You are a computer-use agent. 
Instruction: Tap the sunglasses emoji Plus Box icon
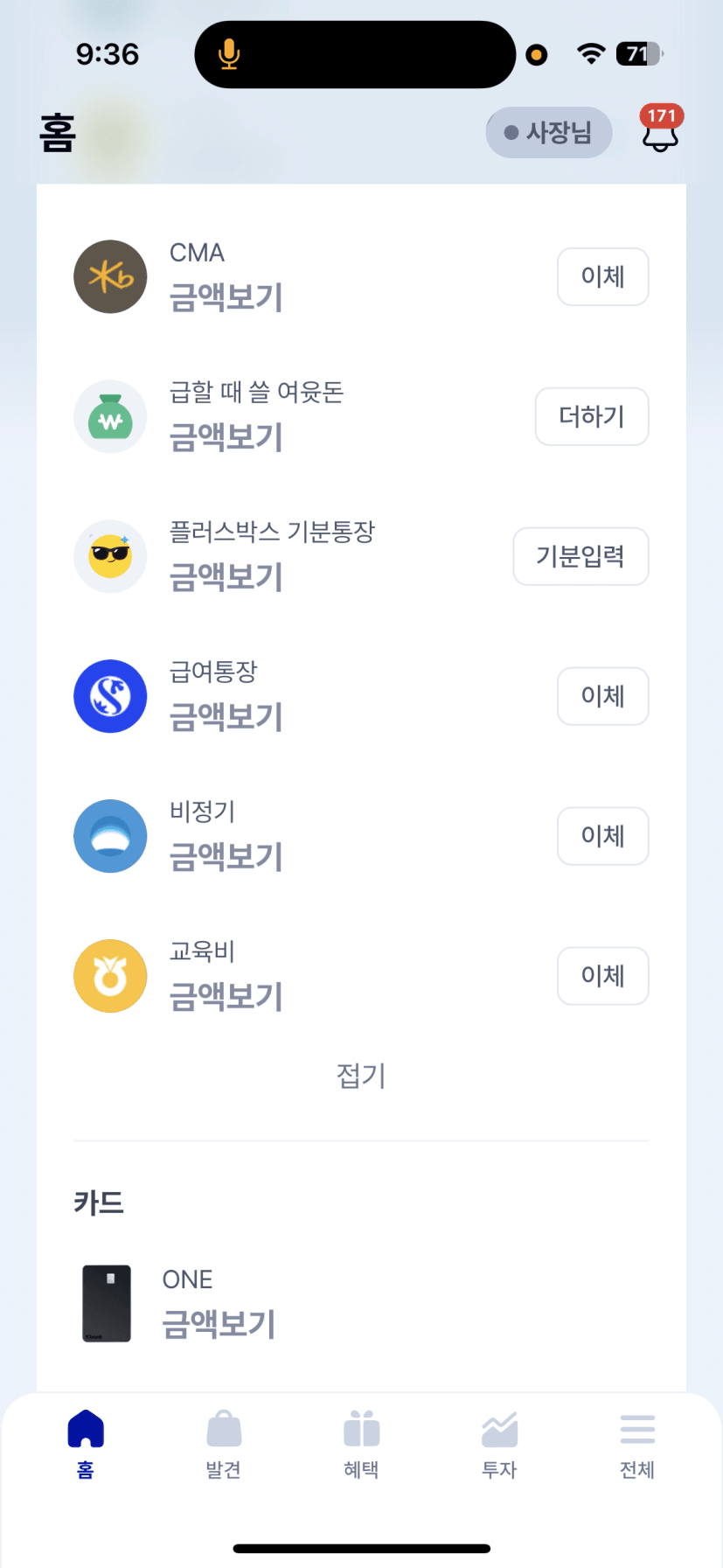coord(110,557)
